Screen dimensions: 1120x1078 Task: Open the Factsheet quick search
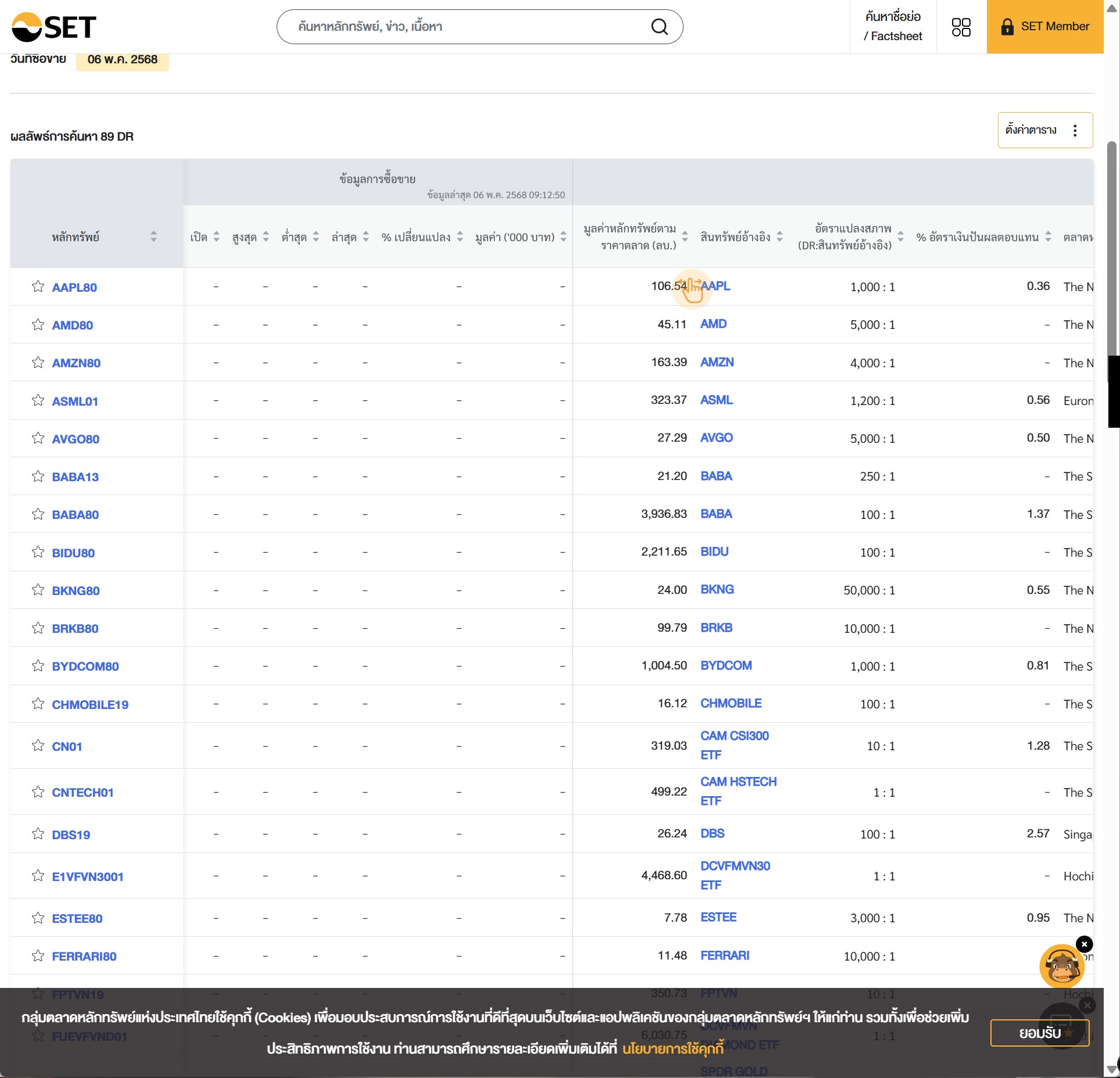[893, 27]
